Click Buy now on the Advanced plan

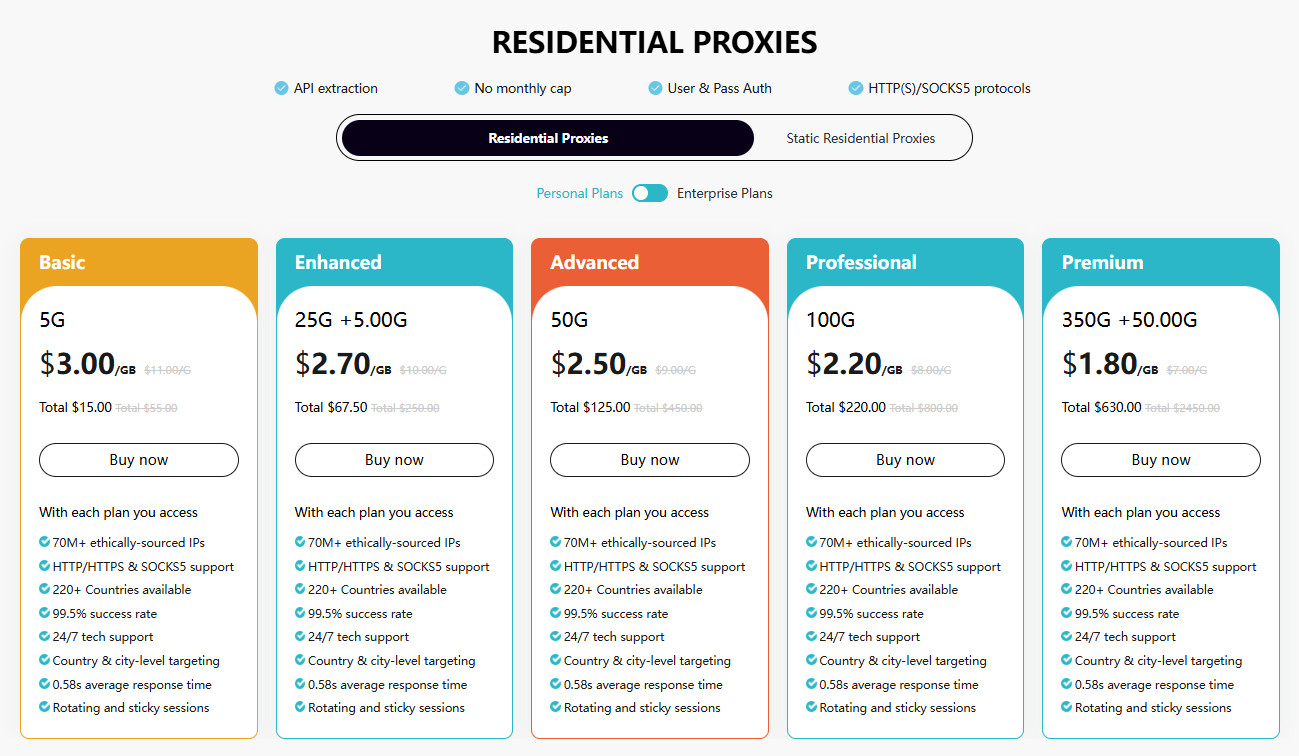649,459
